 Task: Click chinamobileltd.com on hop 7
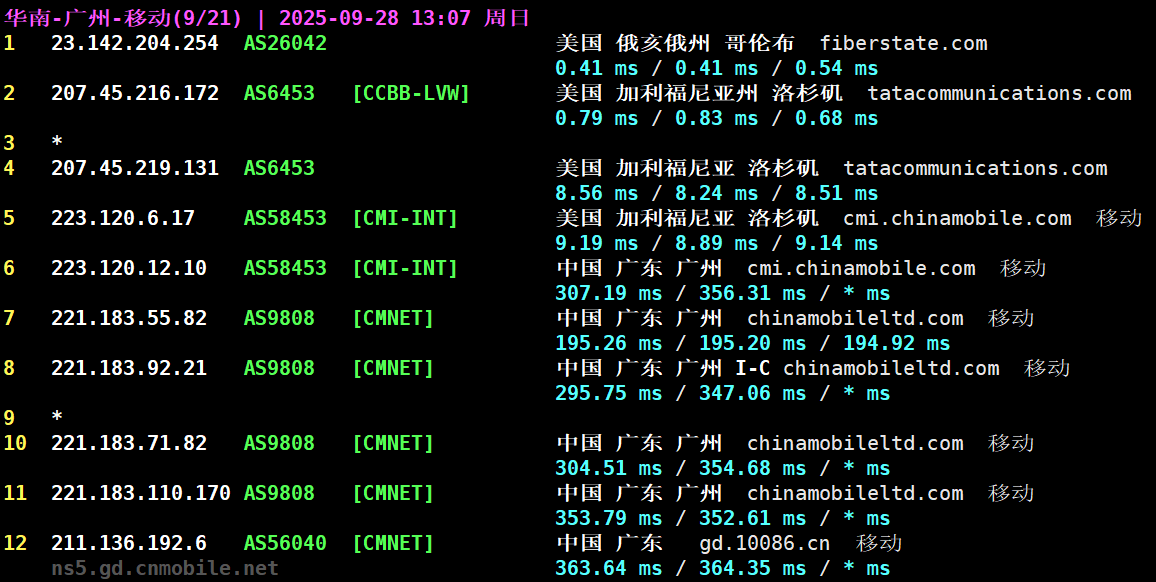coord(855,317)
